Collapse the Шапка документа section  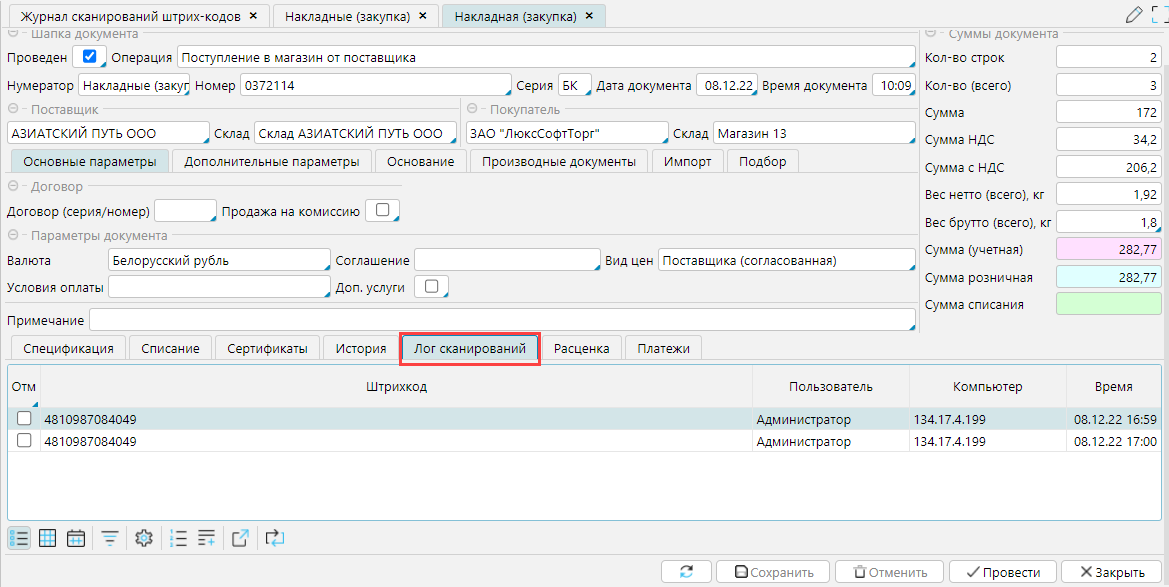click(x=12, y=34)
